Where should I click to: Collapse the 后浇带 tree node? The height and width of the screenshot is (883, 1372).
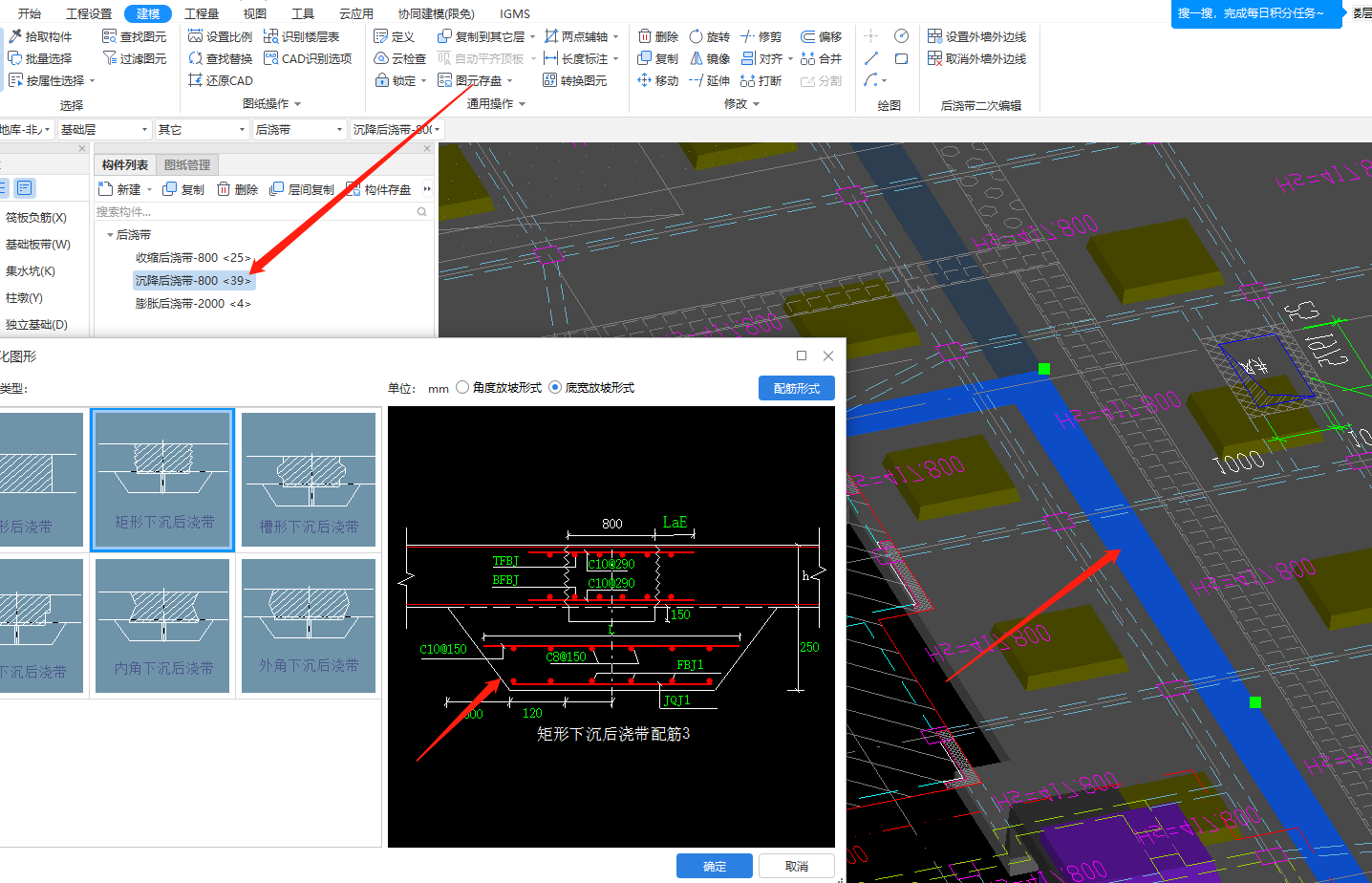[x=110, y=234]
